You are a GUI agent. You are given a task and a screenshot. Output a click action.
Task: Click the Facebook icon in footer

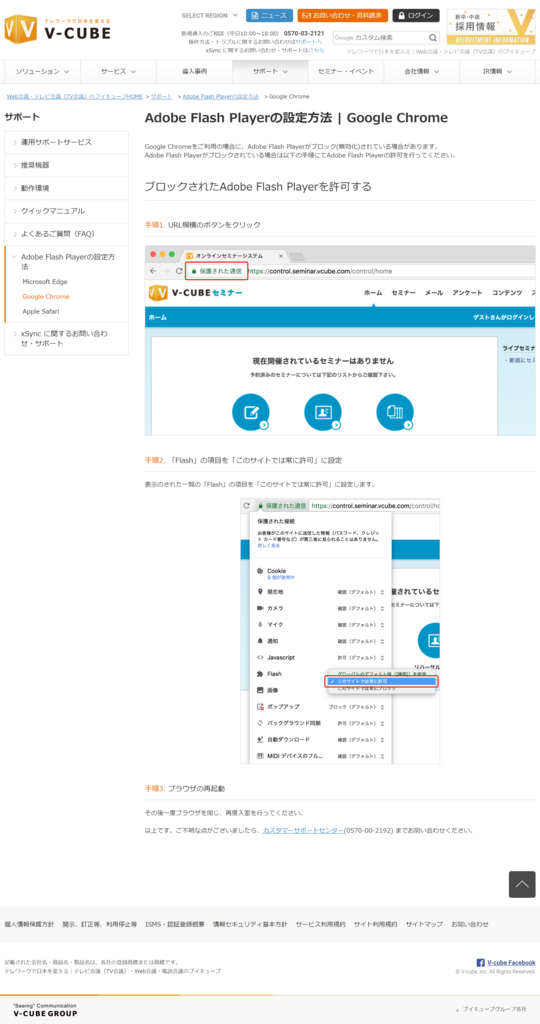[x=481, y=963]
